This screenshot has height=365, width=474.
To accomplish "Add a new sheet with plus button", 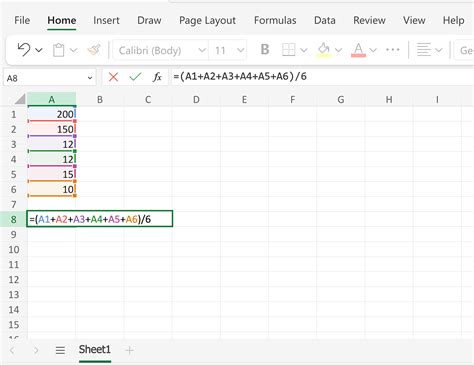I will (x=129, y=350).
